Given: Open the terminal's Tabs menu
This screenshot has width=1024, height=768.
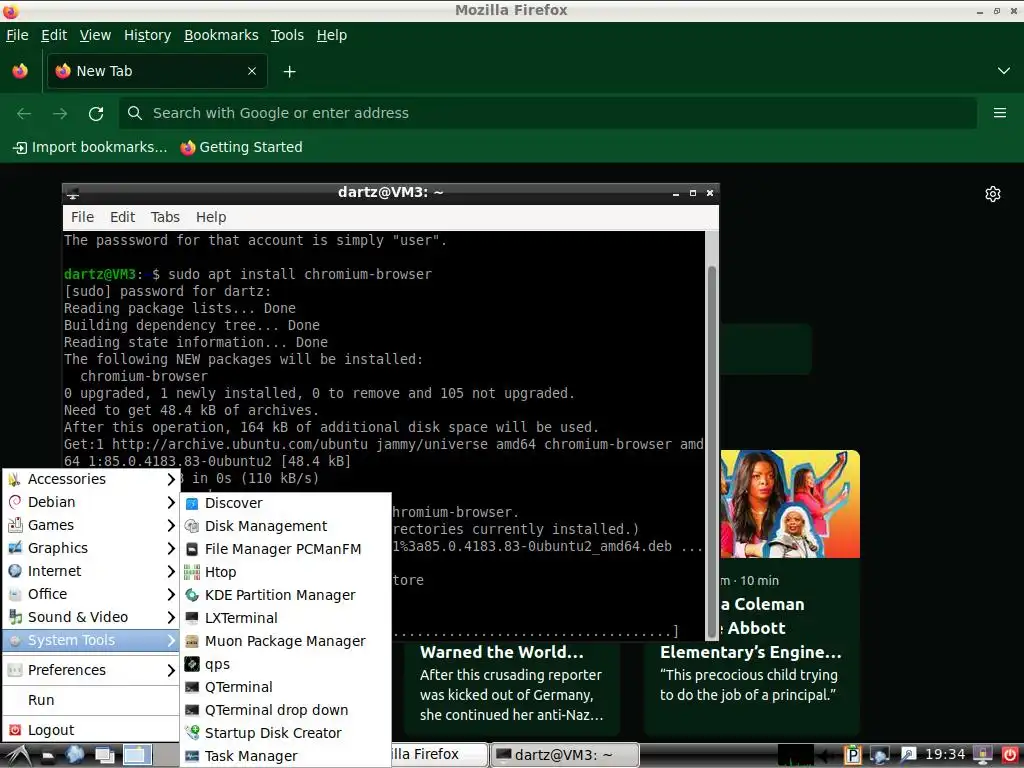Looking at the screenshot, I should 165,217.
